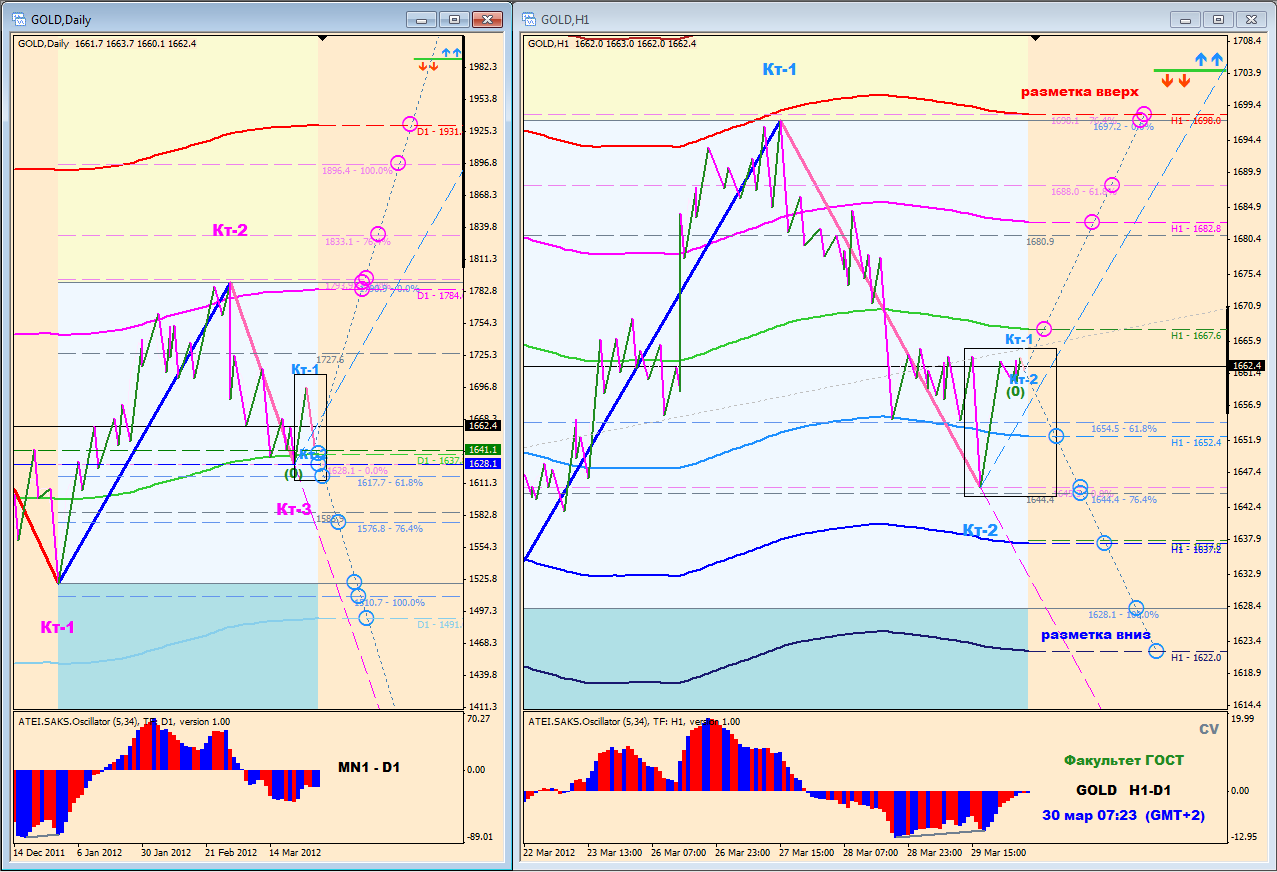Minimize the GOLD,Daily chart window

(x=422, y=18)
